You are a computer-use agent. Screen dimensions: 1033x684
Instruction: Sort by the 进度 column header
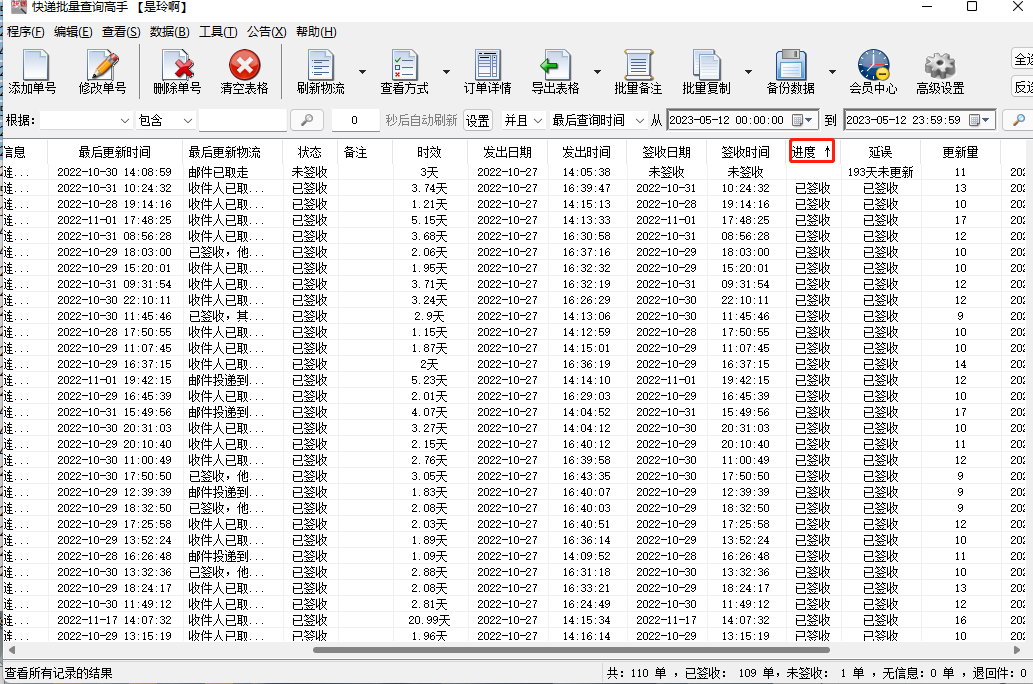pos(812,152)
